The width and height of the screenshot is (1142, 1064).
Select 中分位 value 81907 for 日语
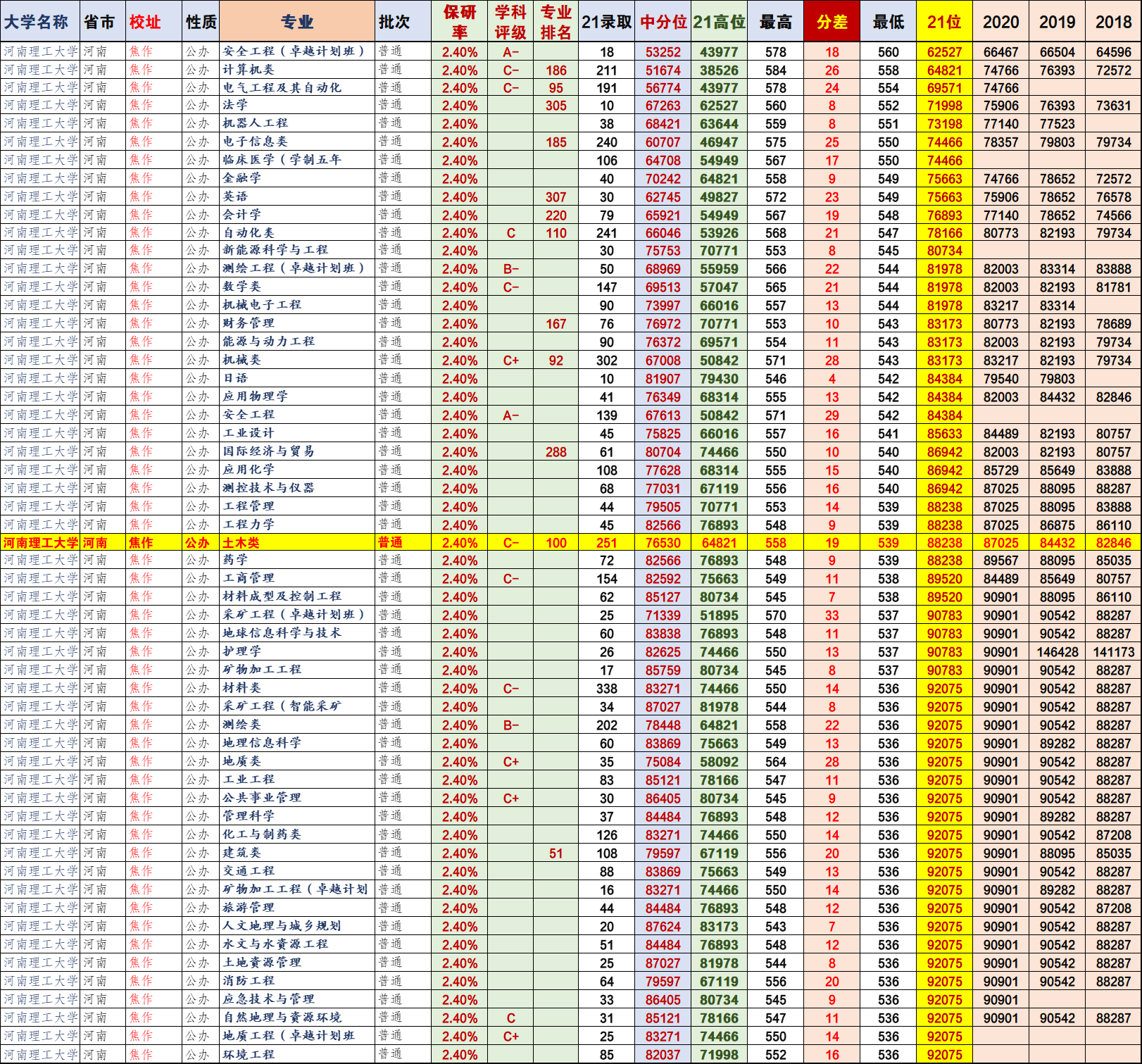pyautogui.click(x=663, y=379)
